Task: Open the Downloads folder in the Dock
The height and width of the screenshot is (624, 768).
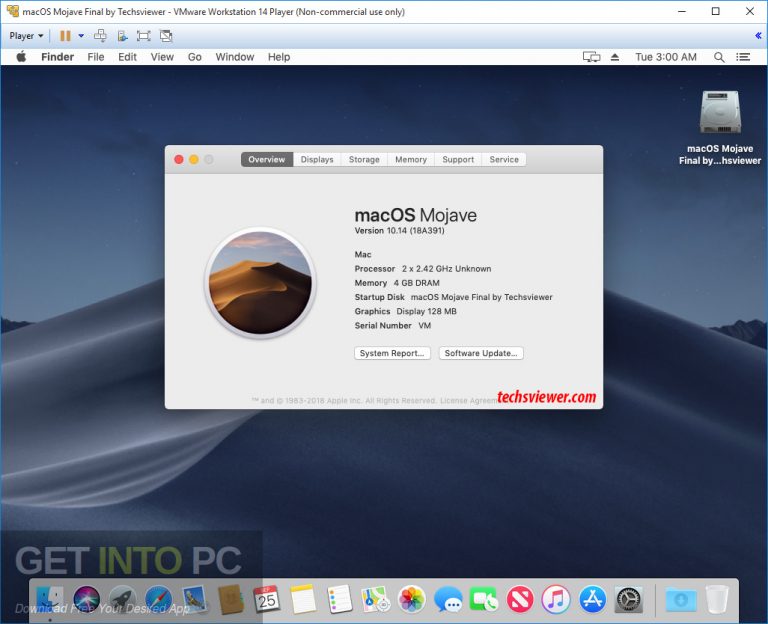Action: click(681, 599)
